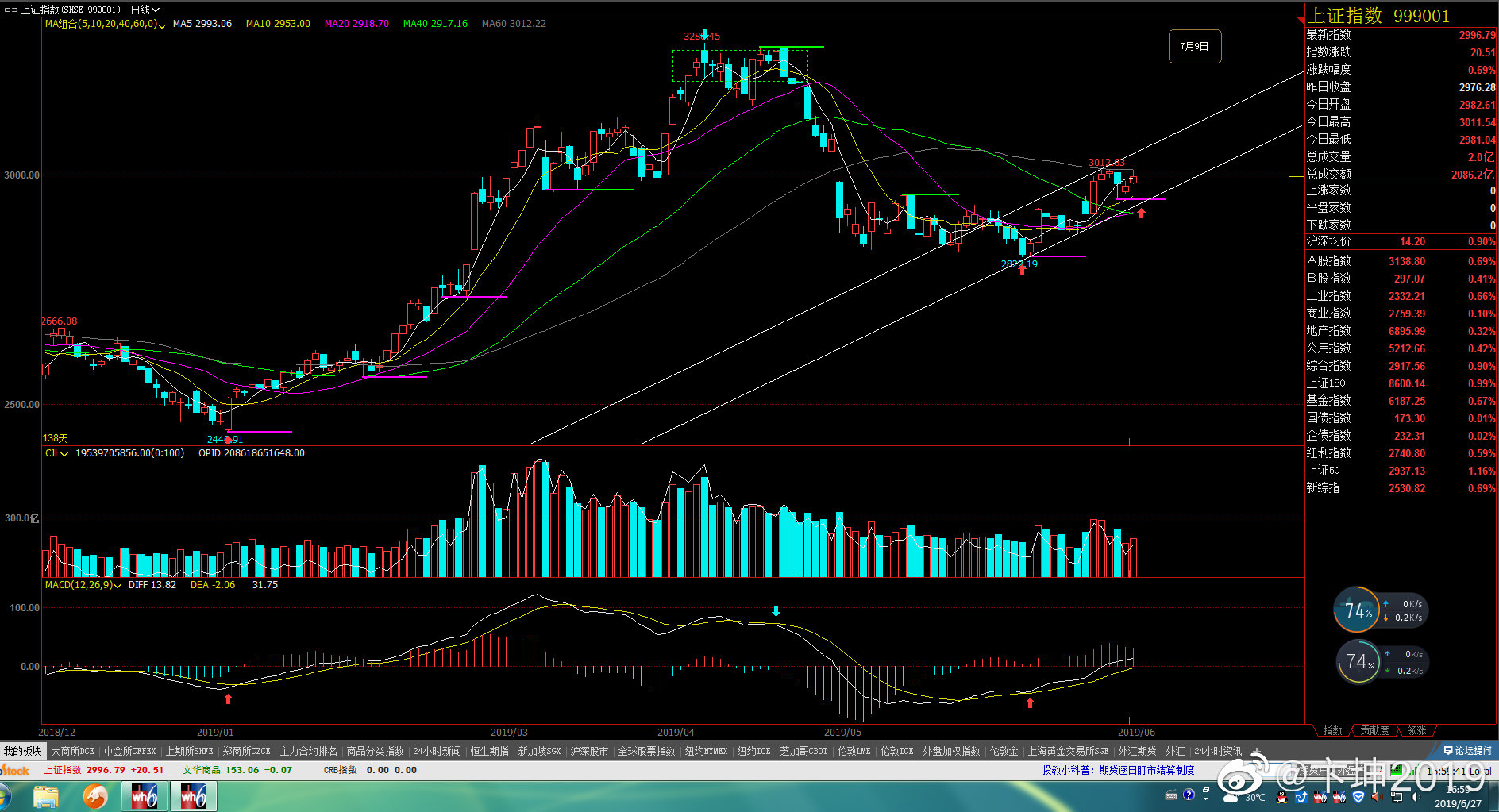Open the 伦敦LME tab
Image resolution: width=1499 pixels, height=812 pixels.
(854, 751)
